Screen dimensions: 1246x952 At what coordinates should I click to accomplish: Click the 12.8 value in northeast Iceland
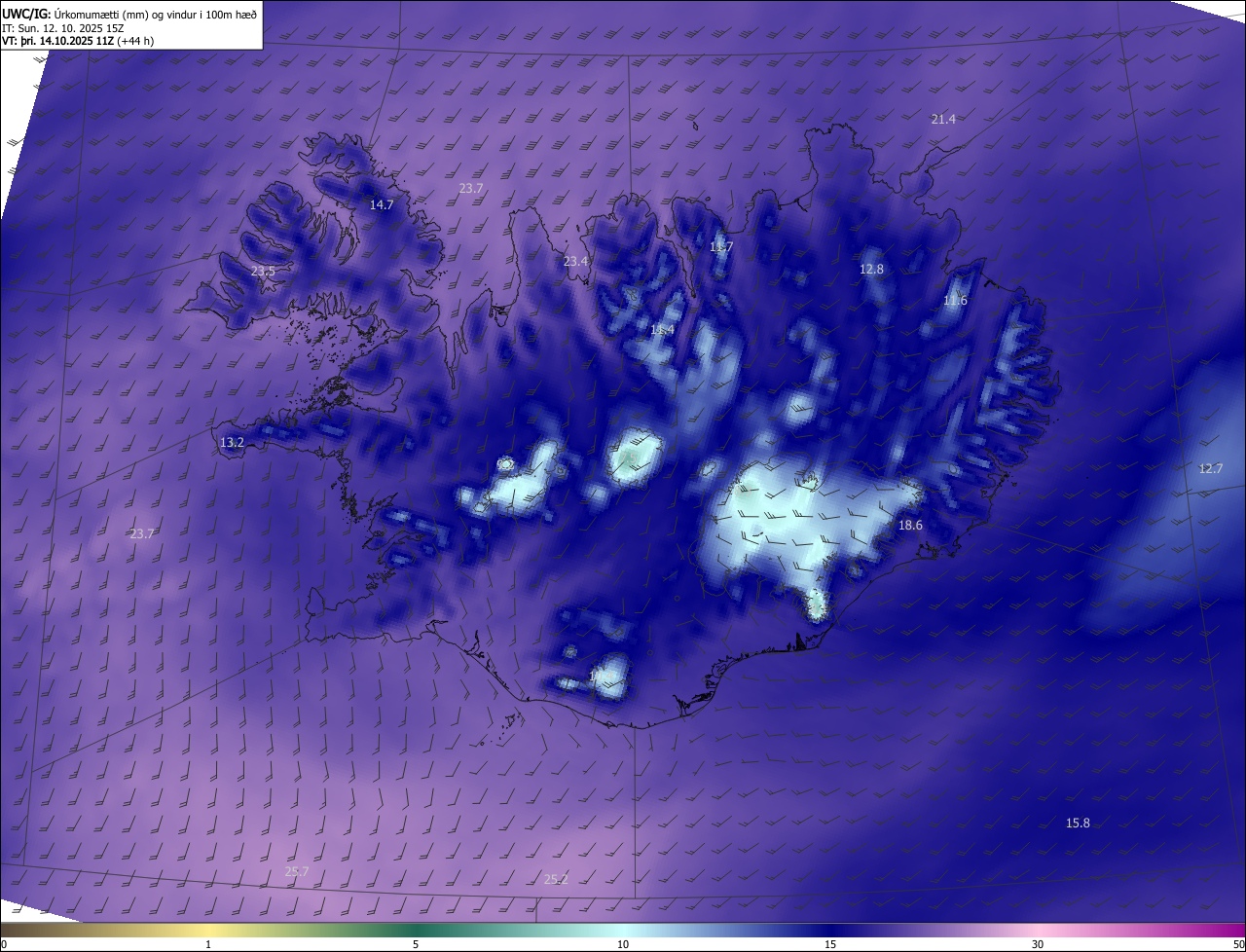(871, 269)
